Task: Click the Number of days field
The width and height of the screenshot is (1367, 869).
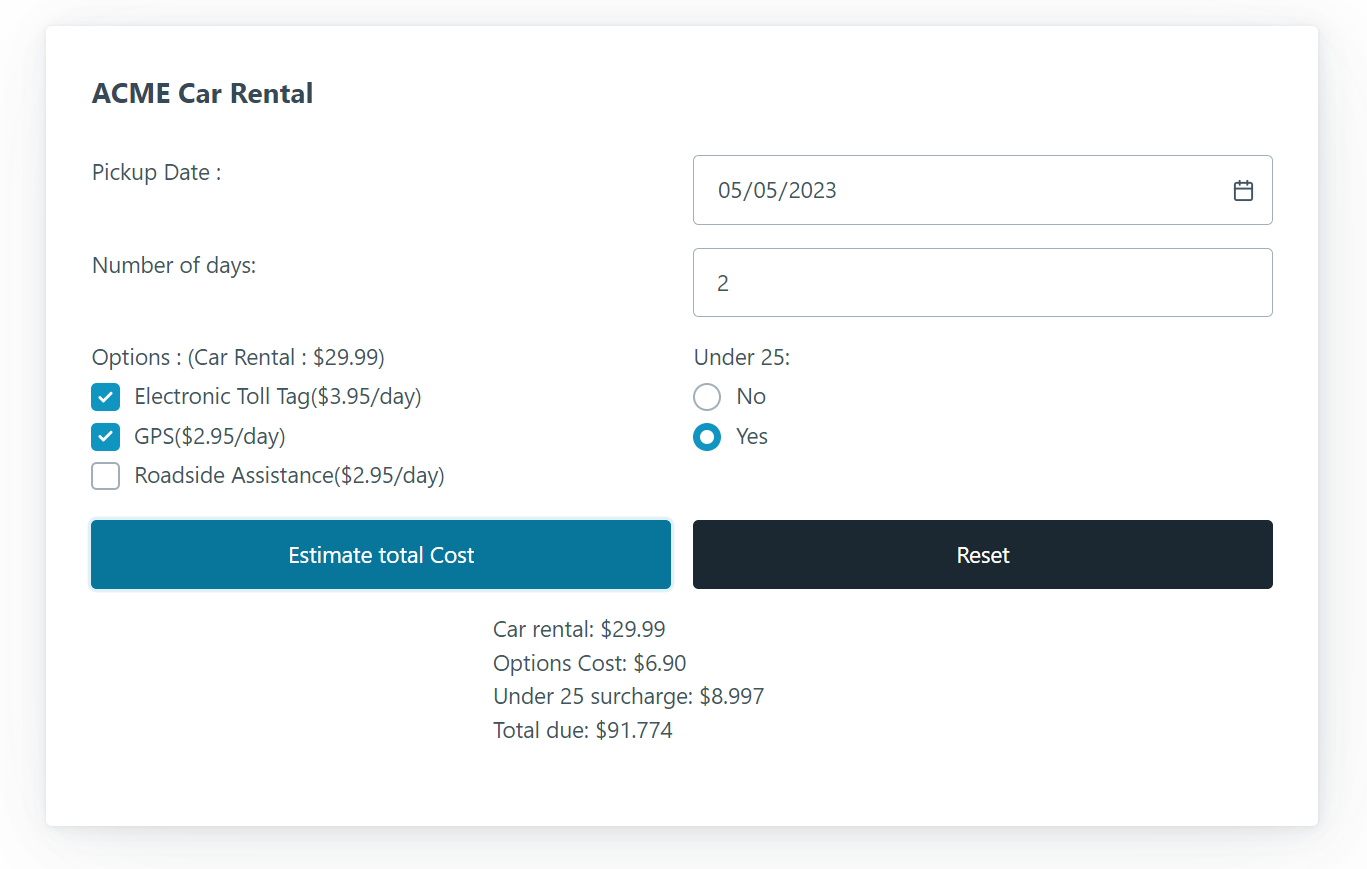Action: pos(950,282)
